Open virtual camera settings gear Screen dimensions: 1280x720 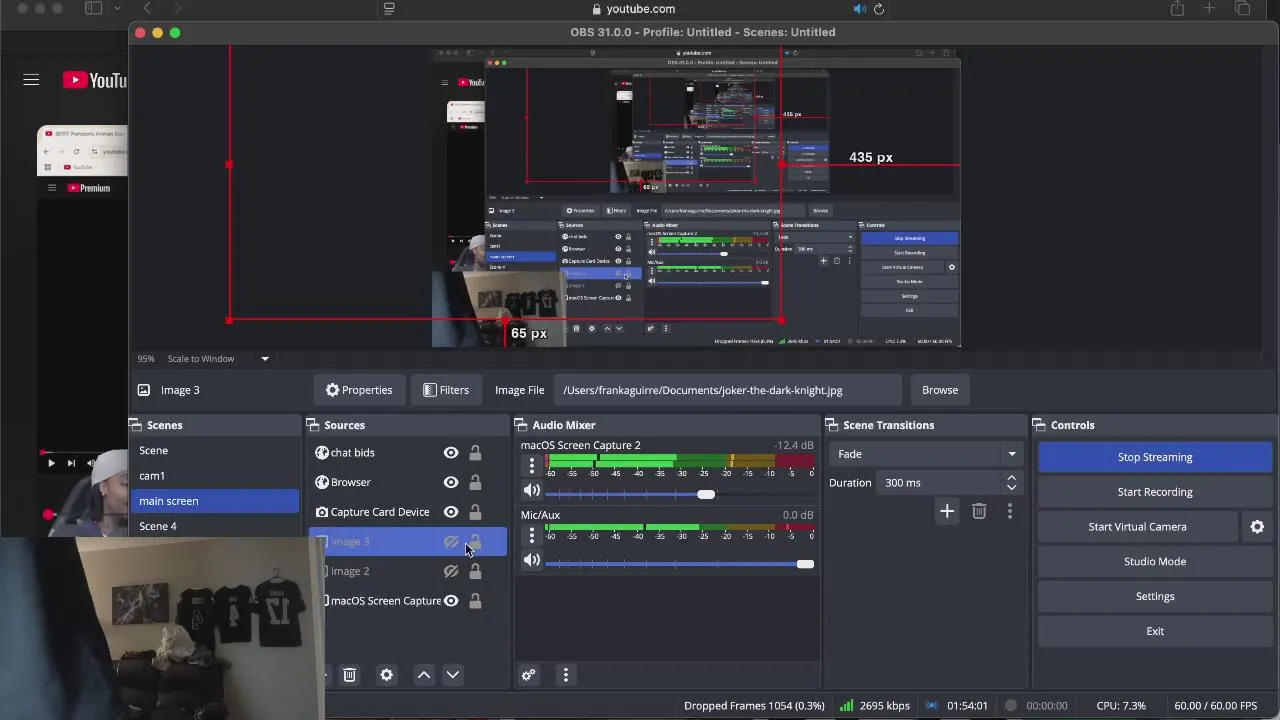click(1257, 527)
